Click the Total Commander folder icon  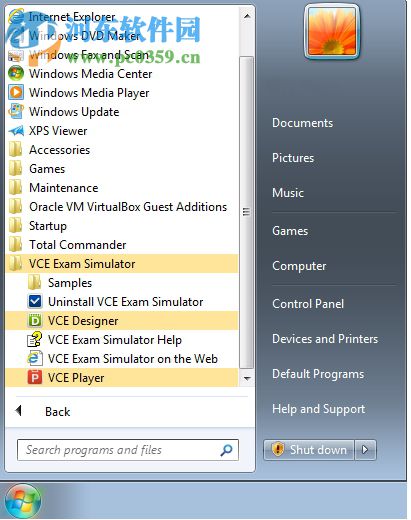click(x=15, y=244)
